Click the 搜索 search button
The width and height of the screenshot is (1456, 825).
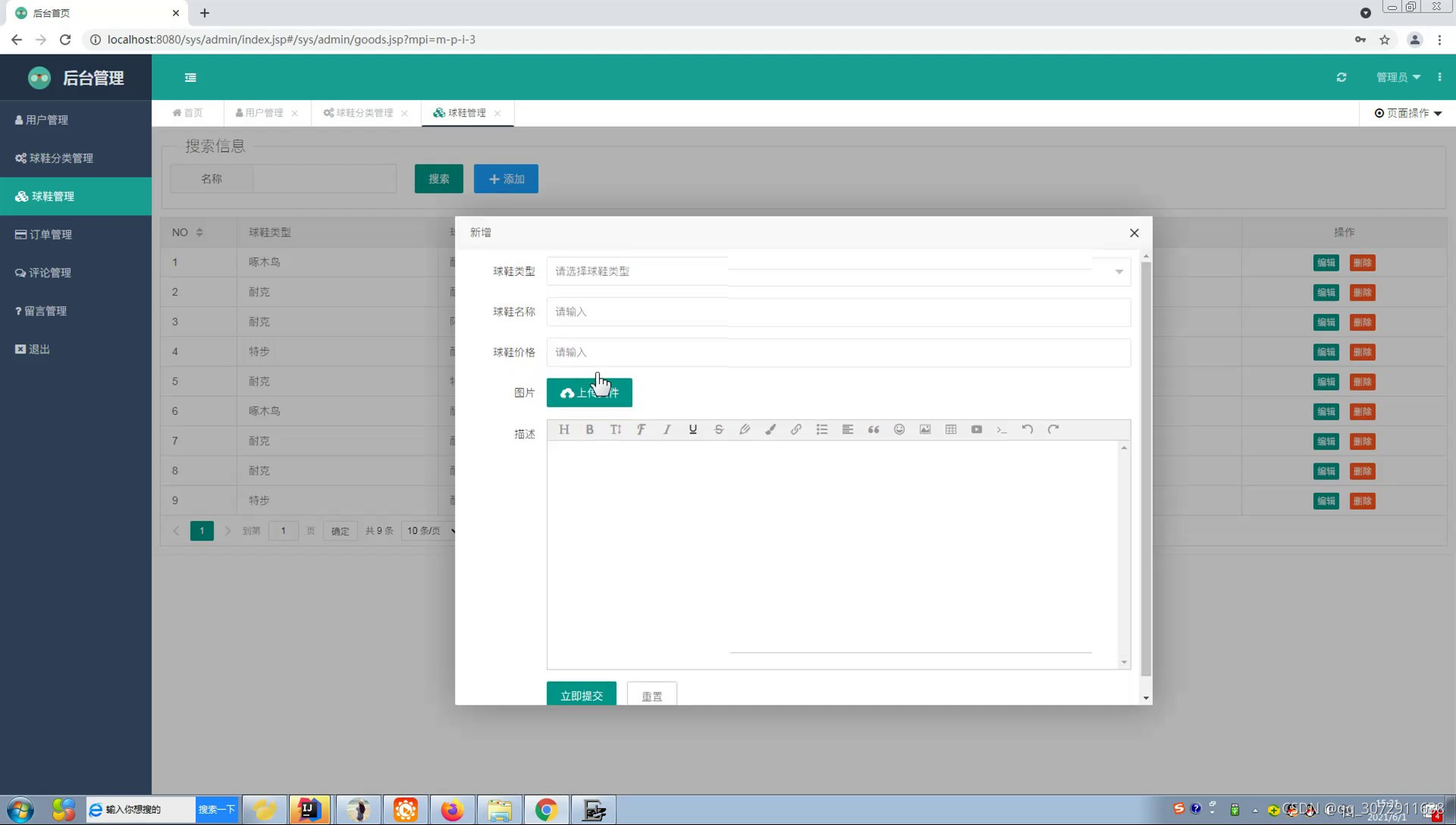438,179
